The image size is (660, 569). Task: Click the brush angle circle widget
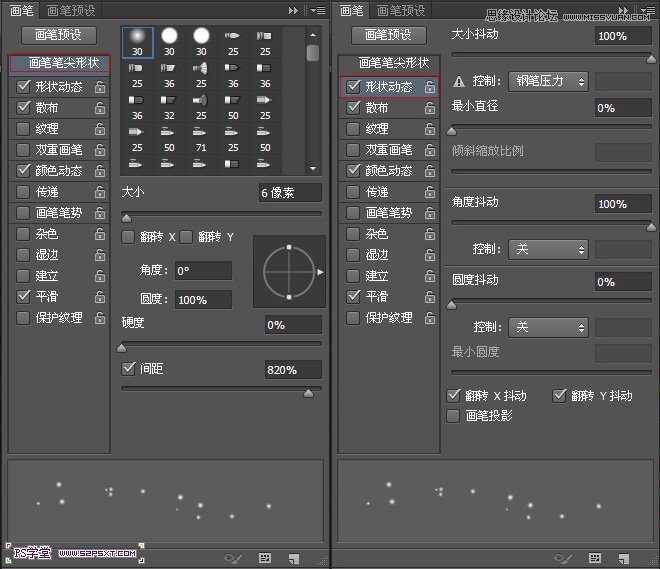(289, 272)
